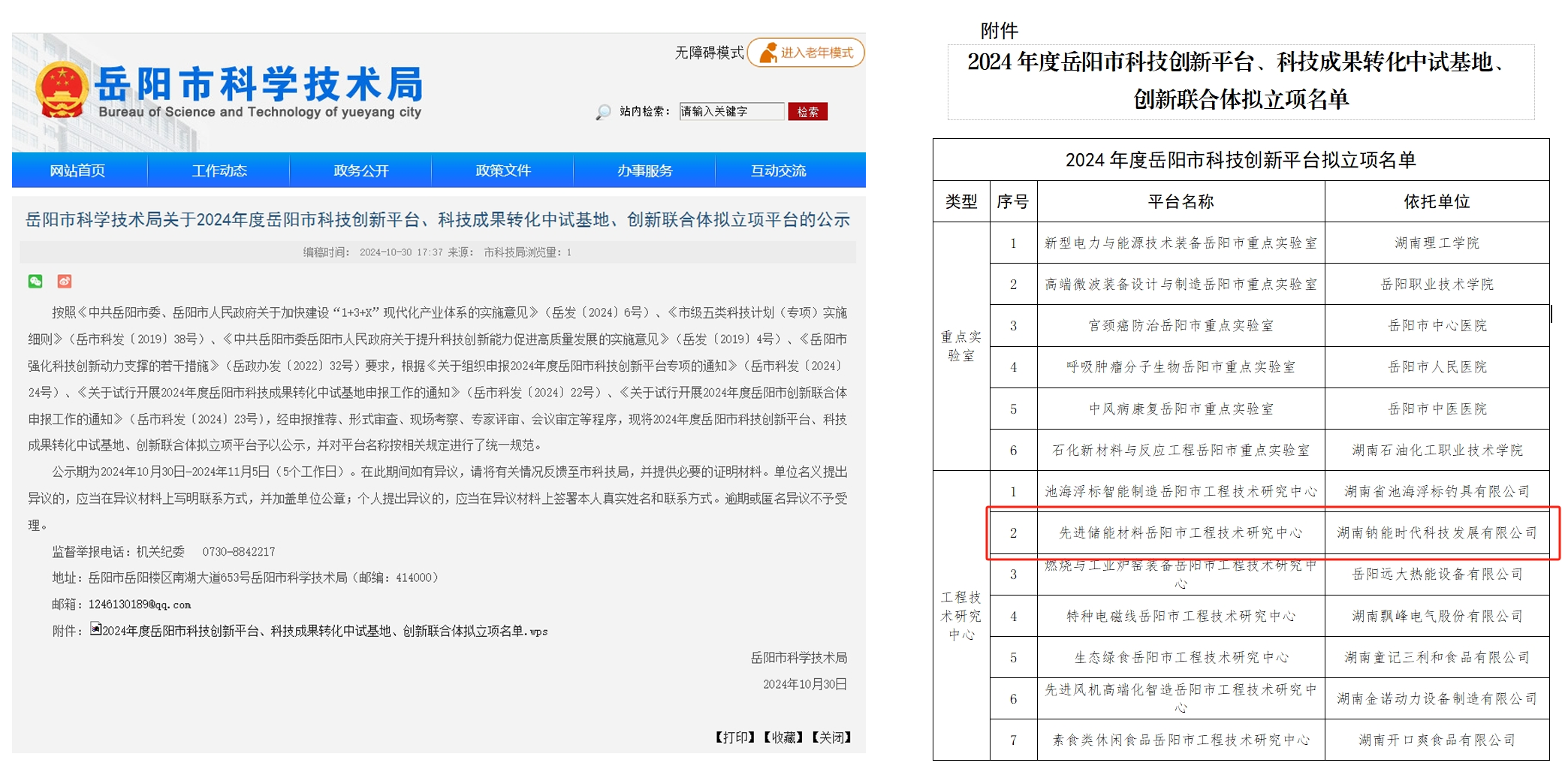The image size is (1562, 784).
Task: Open the 政策文件 section menu
Action: point(503,170)
